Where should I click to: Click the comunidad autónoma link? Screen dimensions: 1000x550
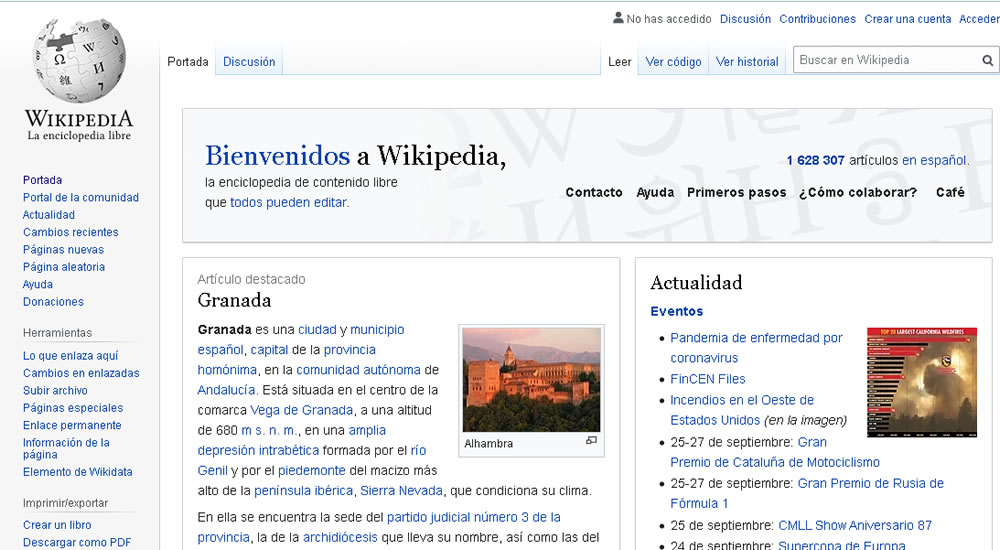[358, 370]
